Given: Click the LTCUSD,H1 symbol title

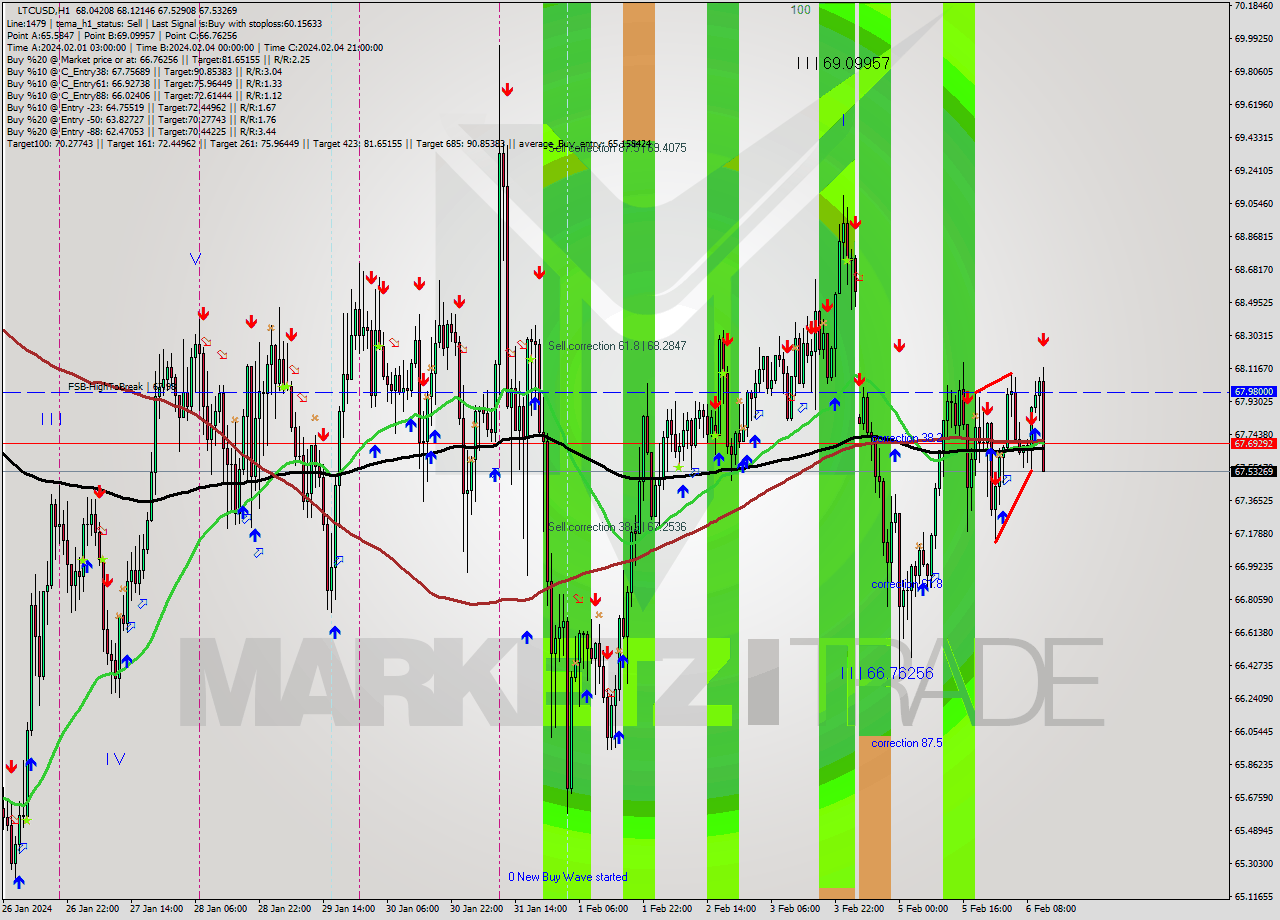Looking at the screenshot, I should point(44,10).
